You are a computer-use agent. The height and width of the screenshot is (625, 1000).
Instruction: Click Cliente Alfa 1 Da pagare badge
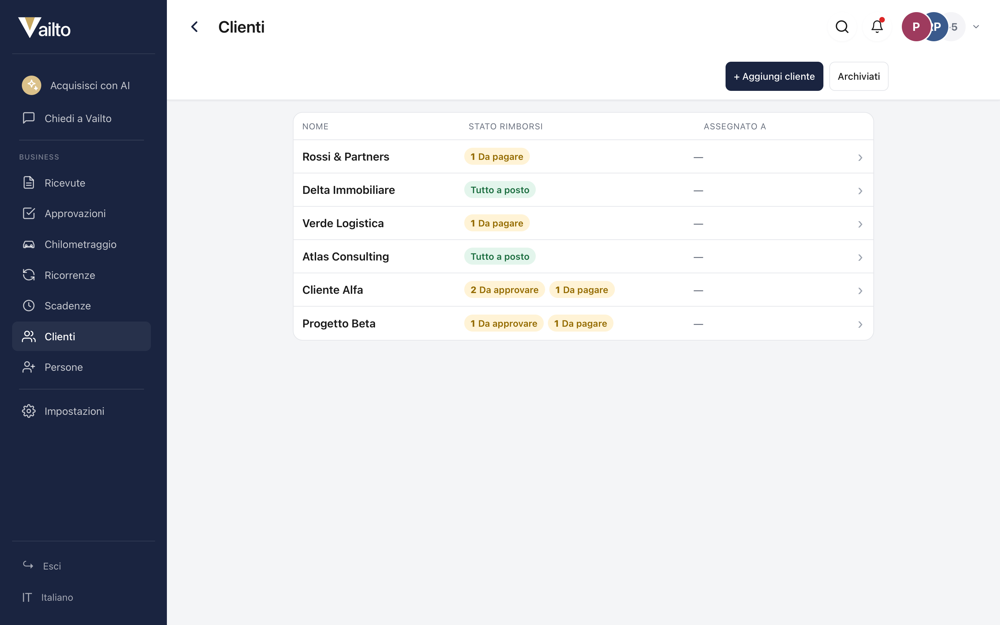click(x=582, y=290)
